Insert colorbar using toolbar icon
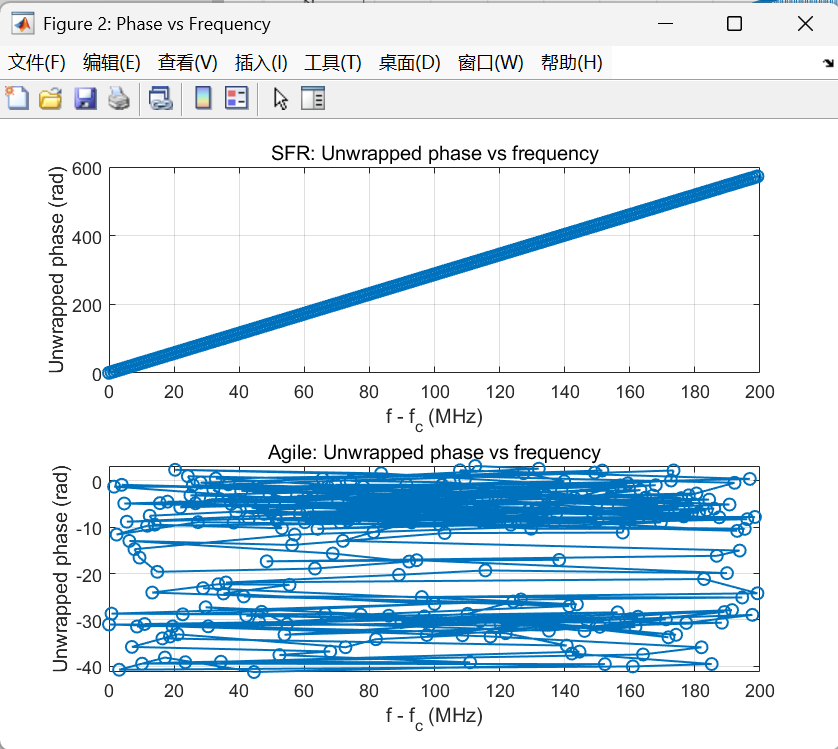Screen dimensions: 838x749 click(x=203, y=98)
